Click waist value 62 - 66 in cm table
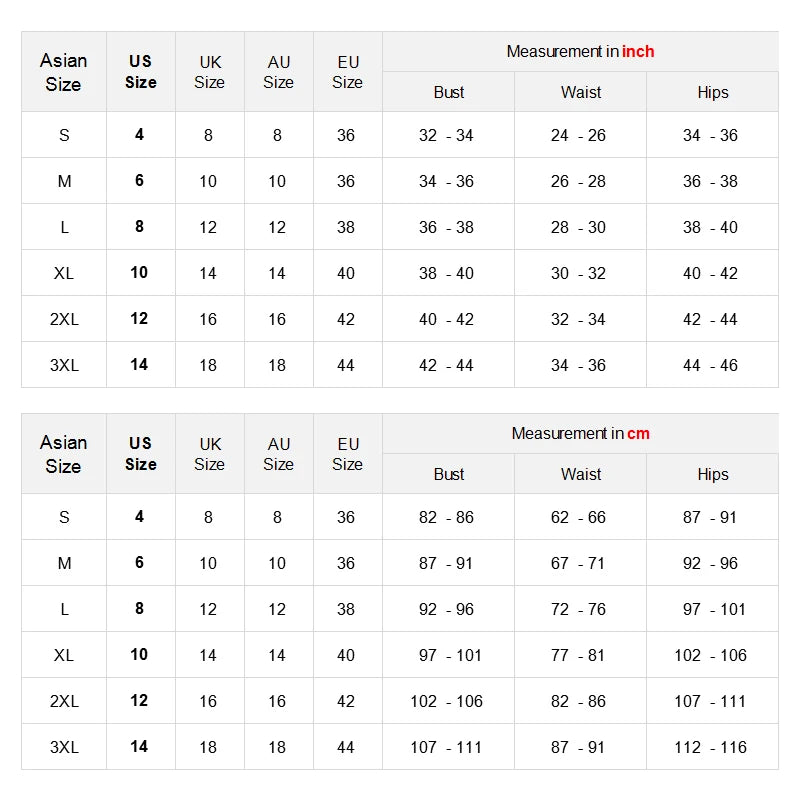 pyautogui.click(x=578, y=517)
